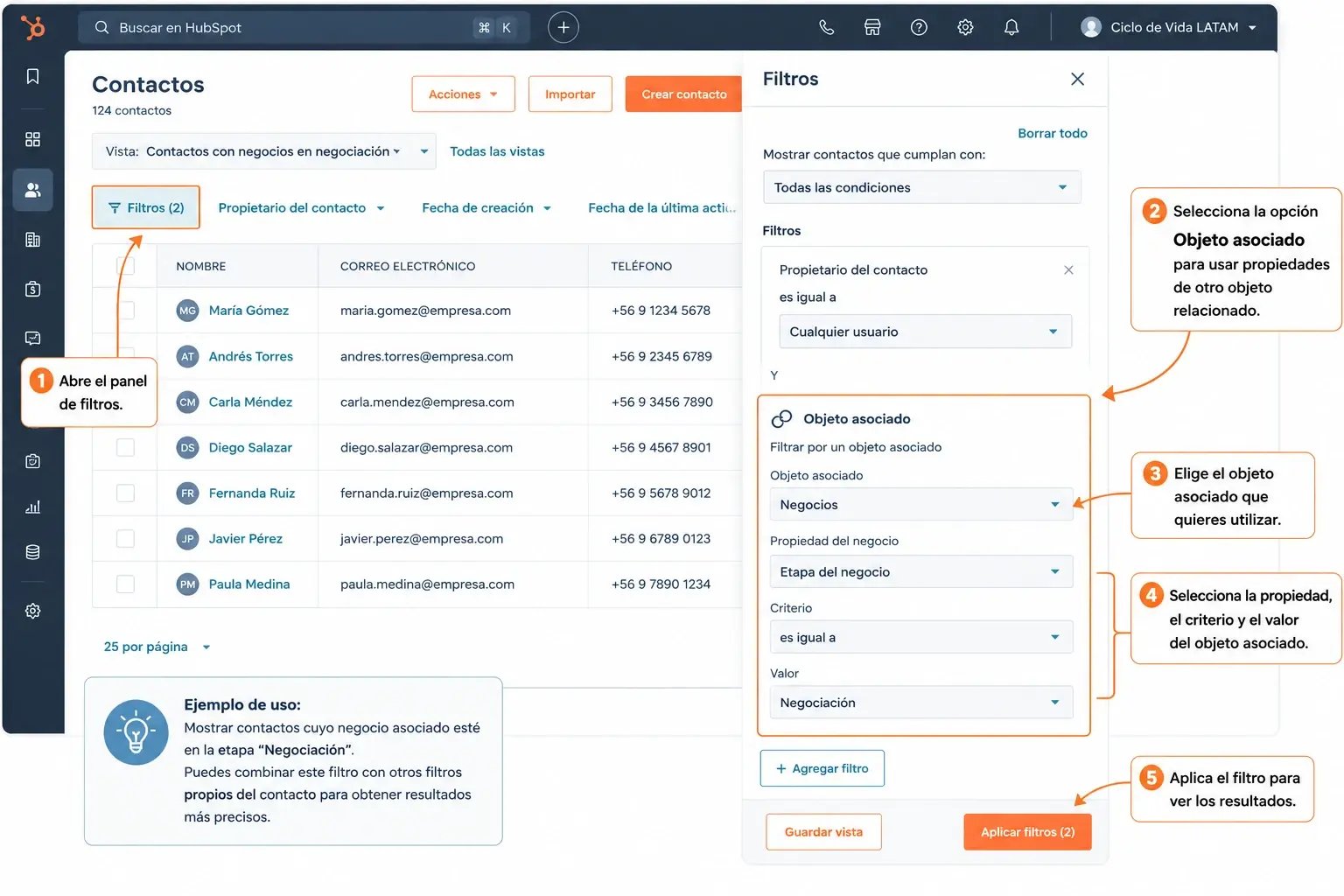Close the Filtros panel with the X

(x=1077, y=79)
